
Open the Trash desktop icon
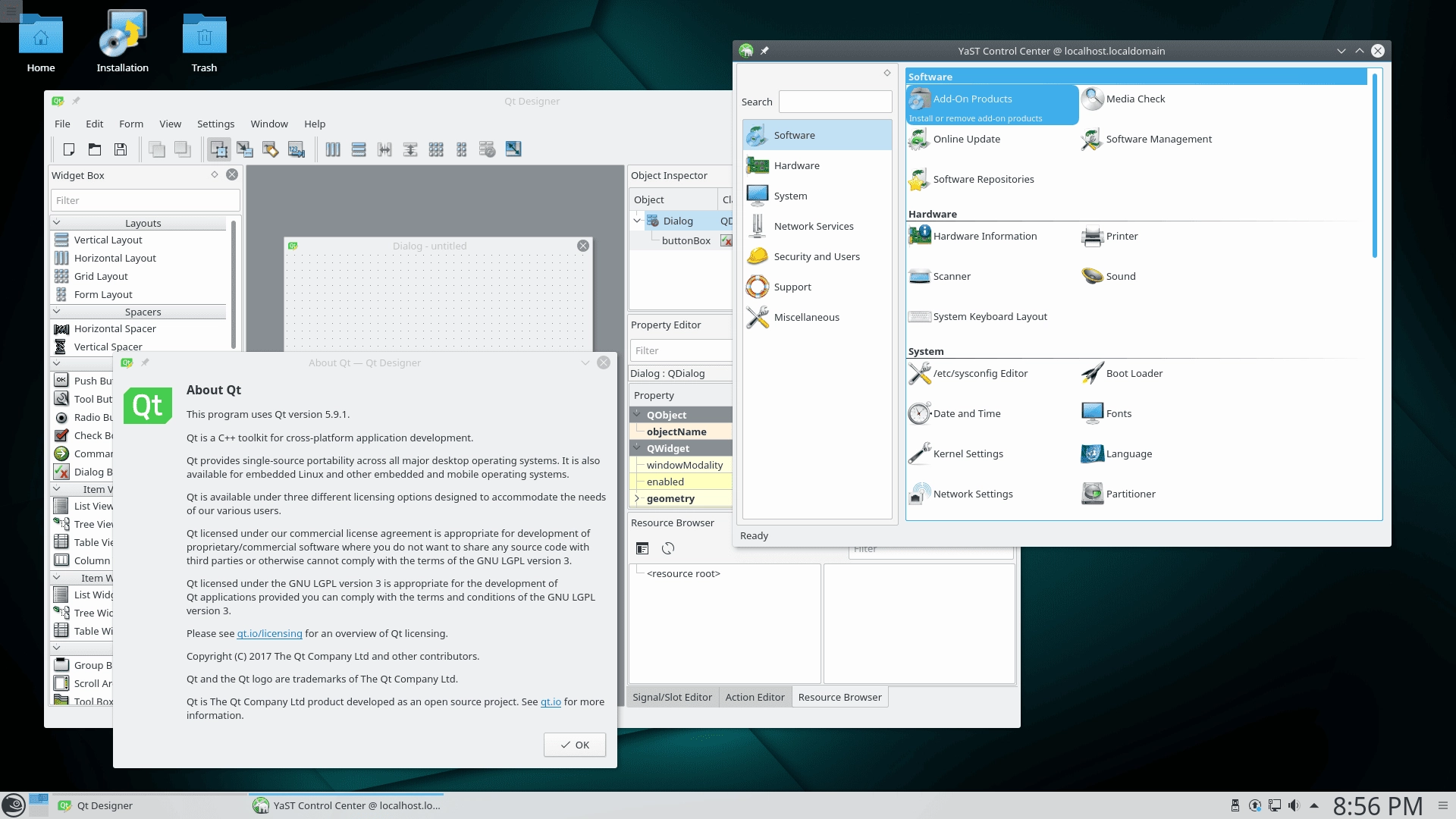pos(204,42)
